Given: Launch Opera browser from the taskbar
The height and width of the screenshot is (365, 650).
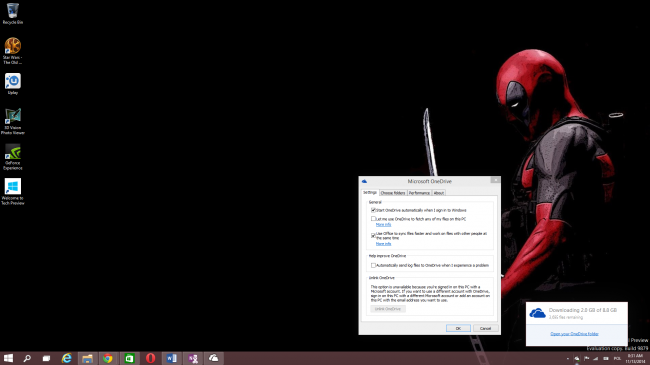Looking at the screenshot, I should click(150, 358).
